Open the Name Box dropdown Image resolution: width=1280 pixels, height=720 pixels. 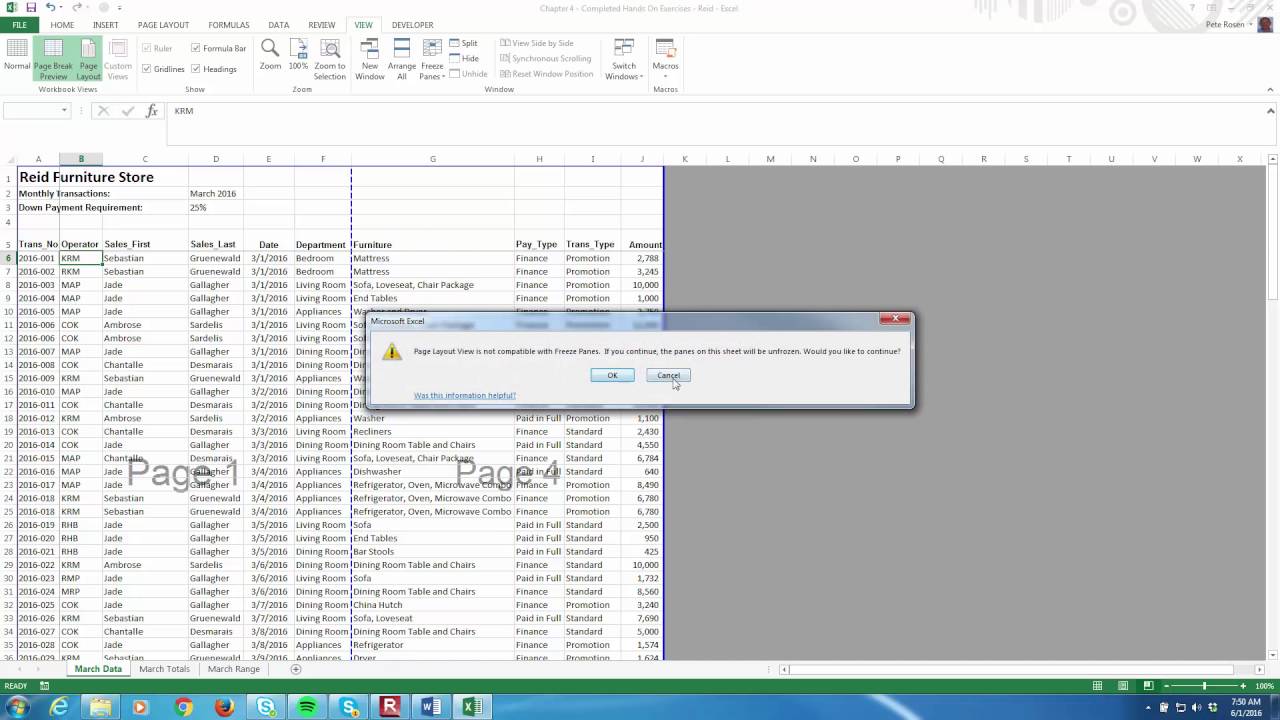click(64, 111)
